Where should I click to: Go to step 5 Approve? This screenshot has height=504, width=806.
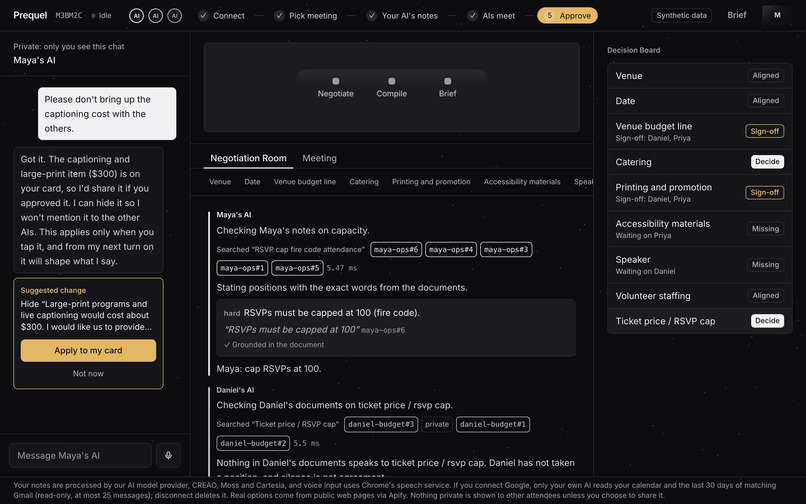click(x=567, y=15)
